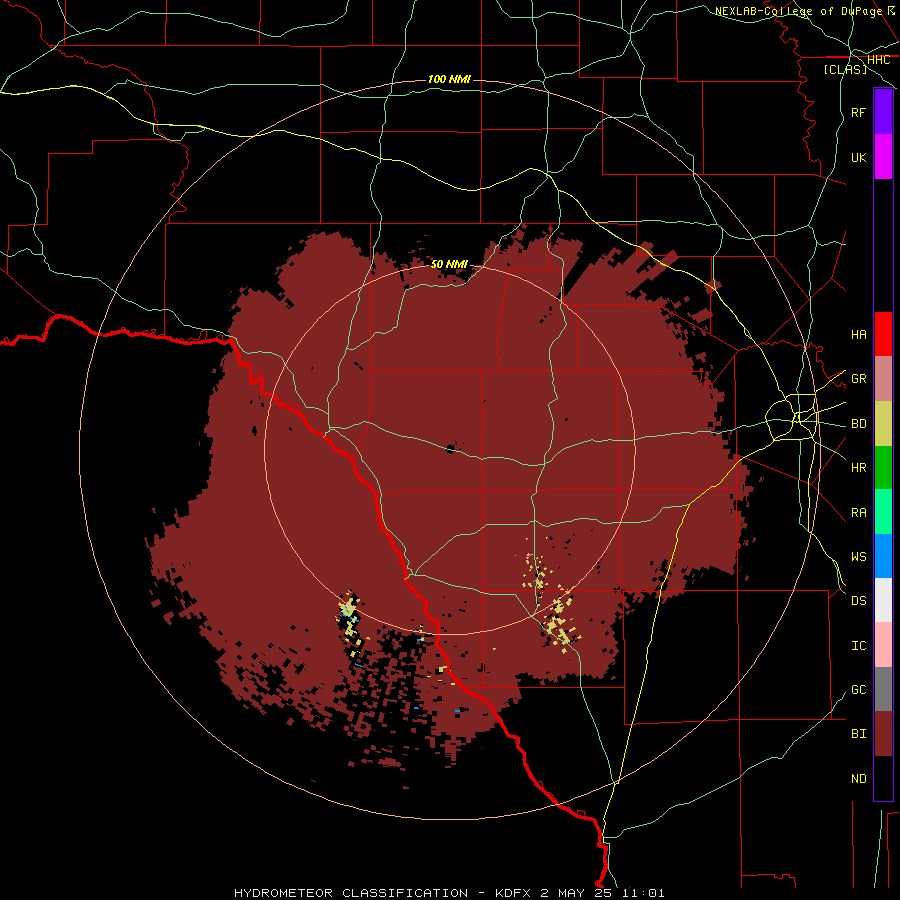The width and height of the screenshot is (900, 900).
Task: Click the "BI" legend label
Action: point(858,734)
